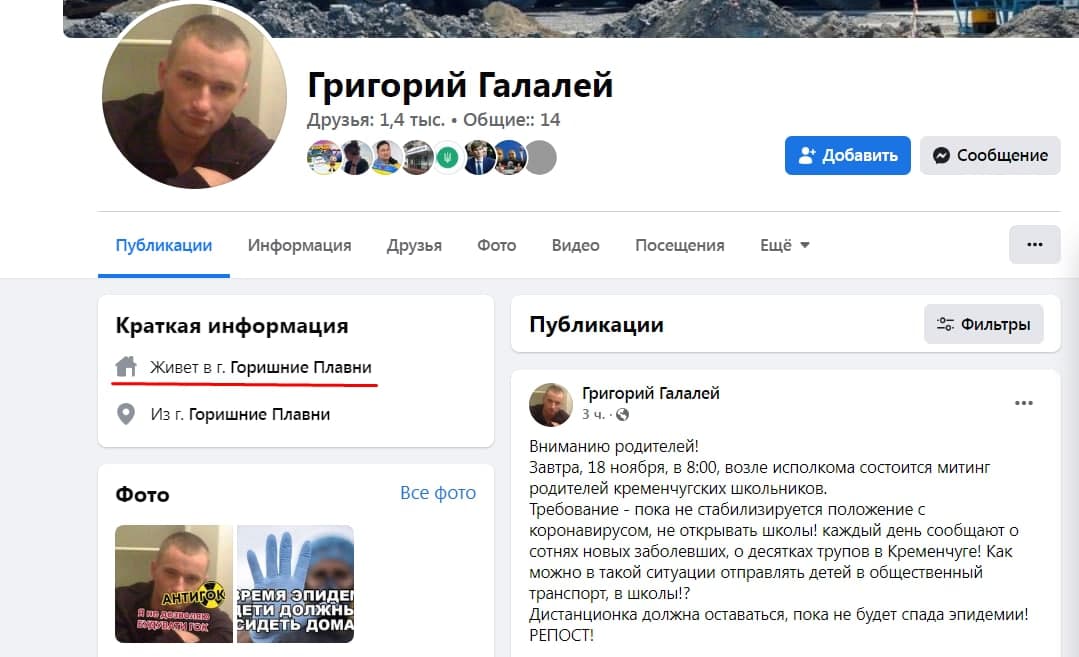Viewport: 1079px width, 657px height.
Task: Expand the Ещё dropdown tab
Action: tap(784, 245)
